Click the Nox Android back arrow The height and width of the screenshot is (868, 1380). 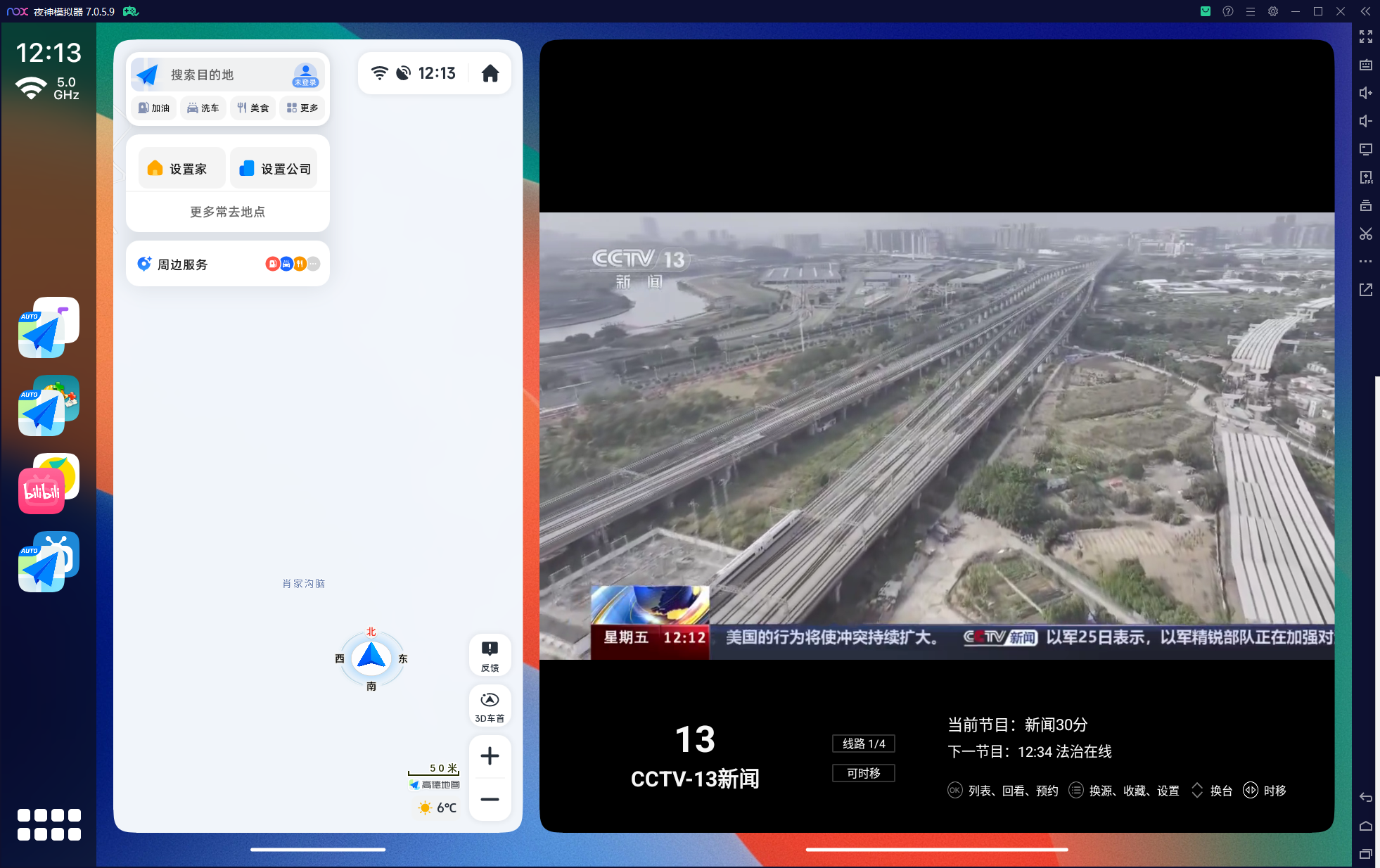(1366, 797)
